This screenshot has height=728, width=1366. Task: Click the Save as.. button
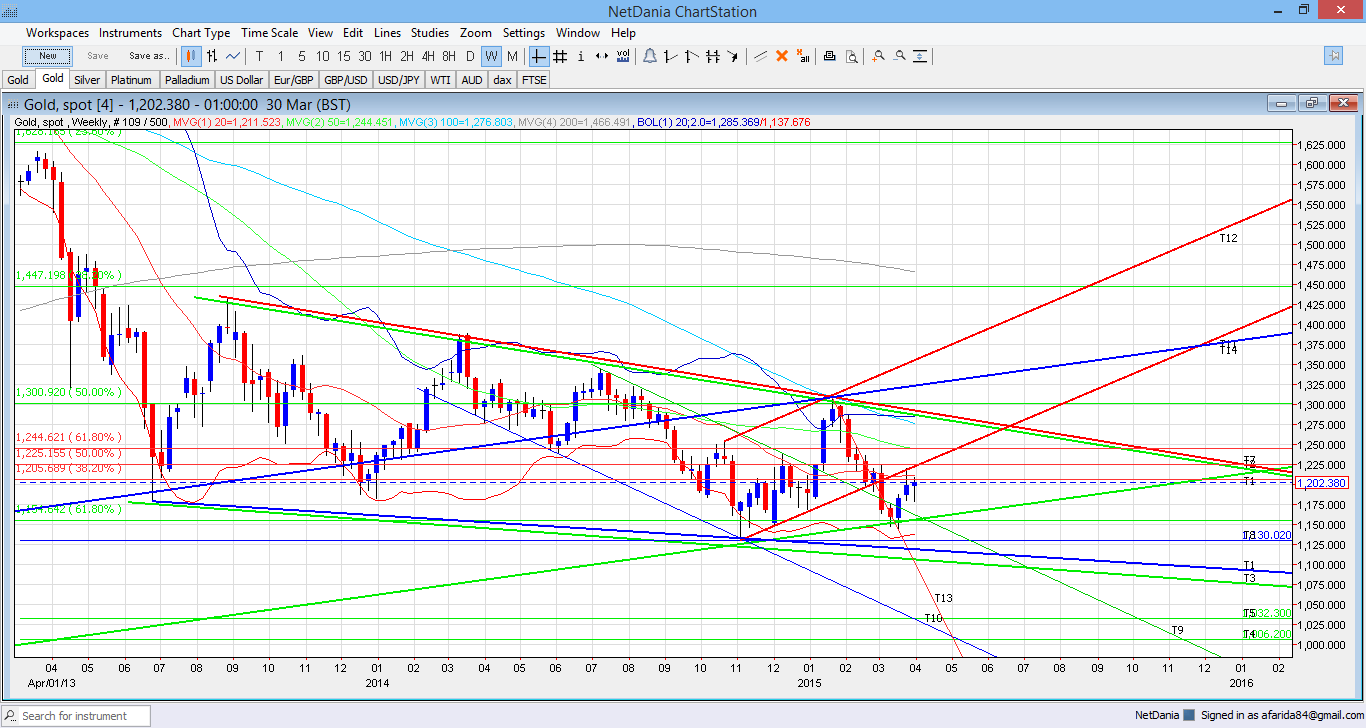pos(148,56)
